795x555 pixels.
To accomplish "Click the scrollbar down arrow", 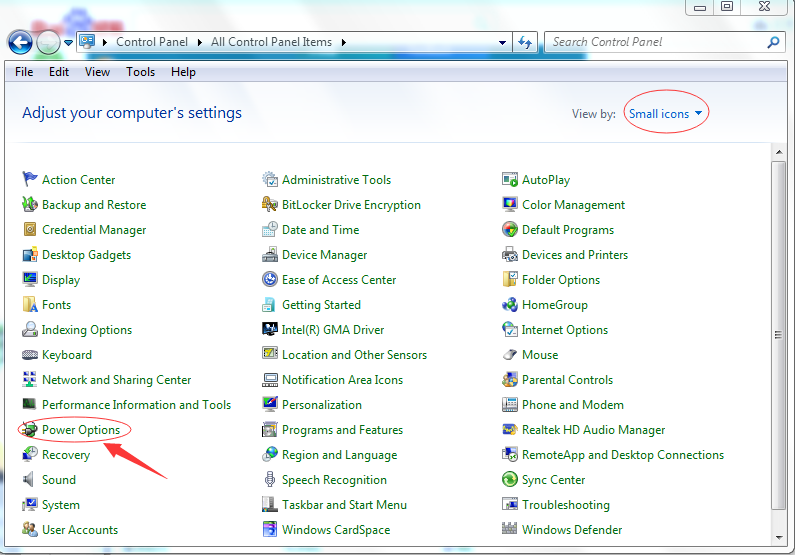I will [x=778, y=538].
